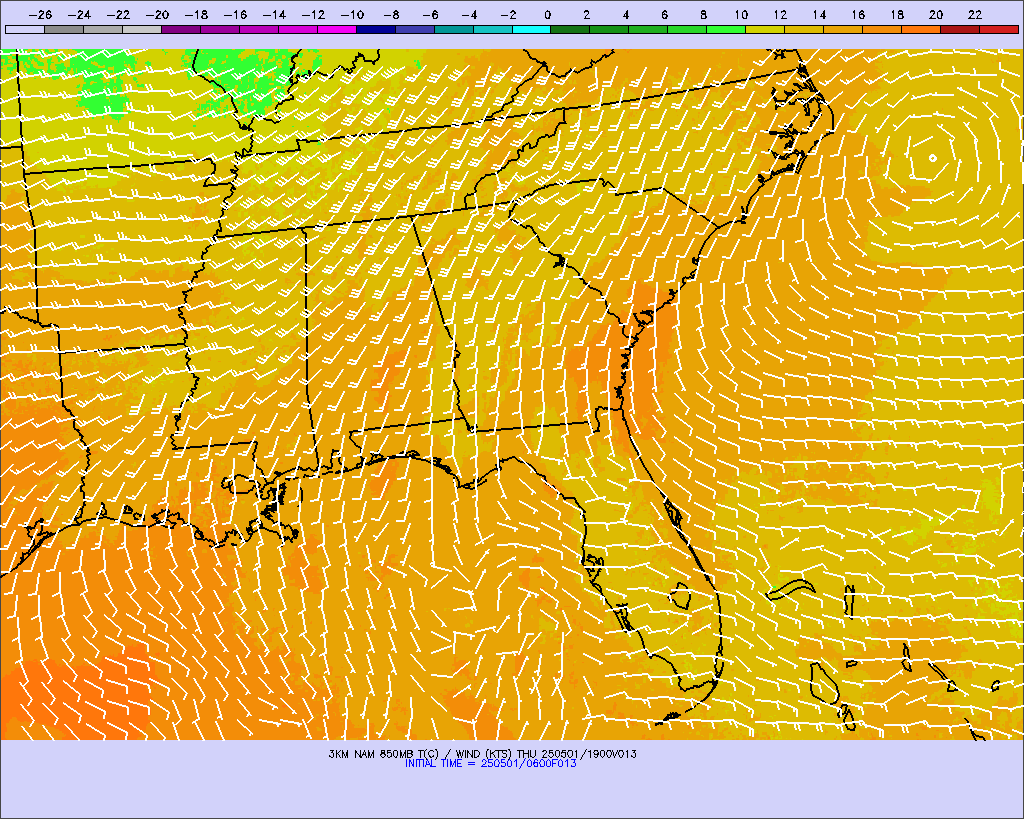
Task: Pick the light green swatch between 6 and 8
Action: (688, 29)
